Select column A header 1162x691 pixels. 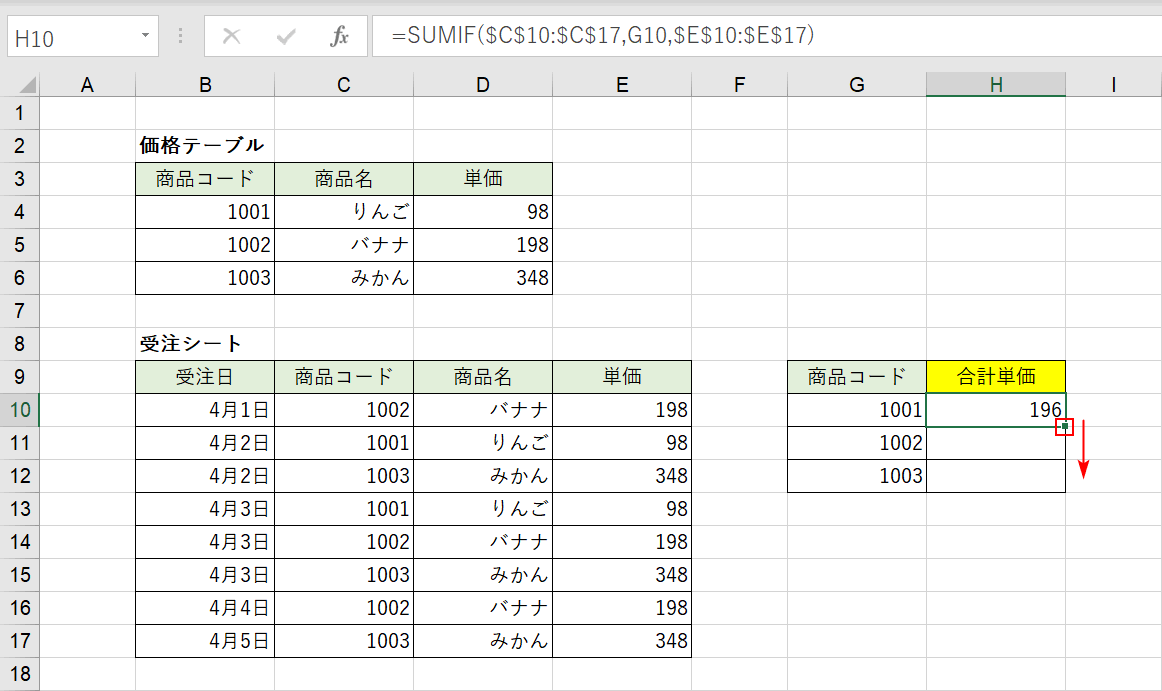click(87, 85)
